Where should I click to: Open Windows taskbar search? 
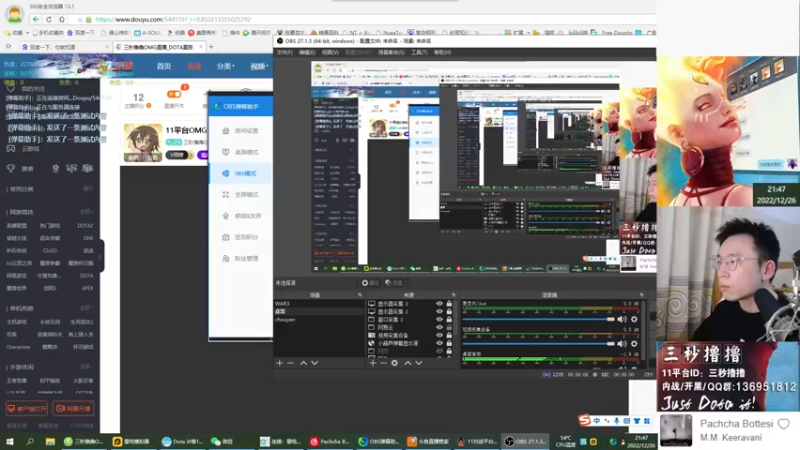tap(30, 441)
